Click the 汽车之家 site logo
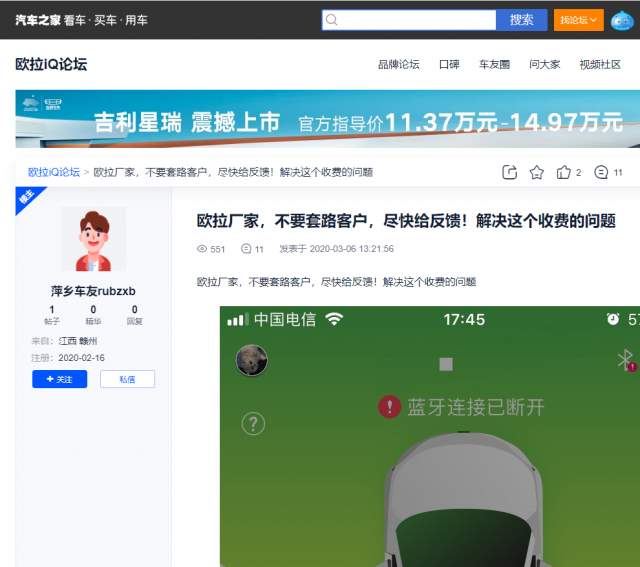Screen dimensions: 640x567 click(x=38, y=20)
